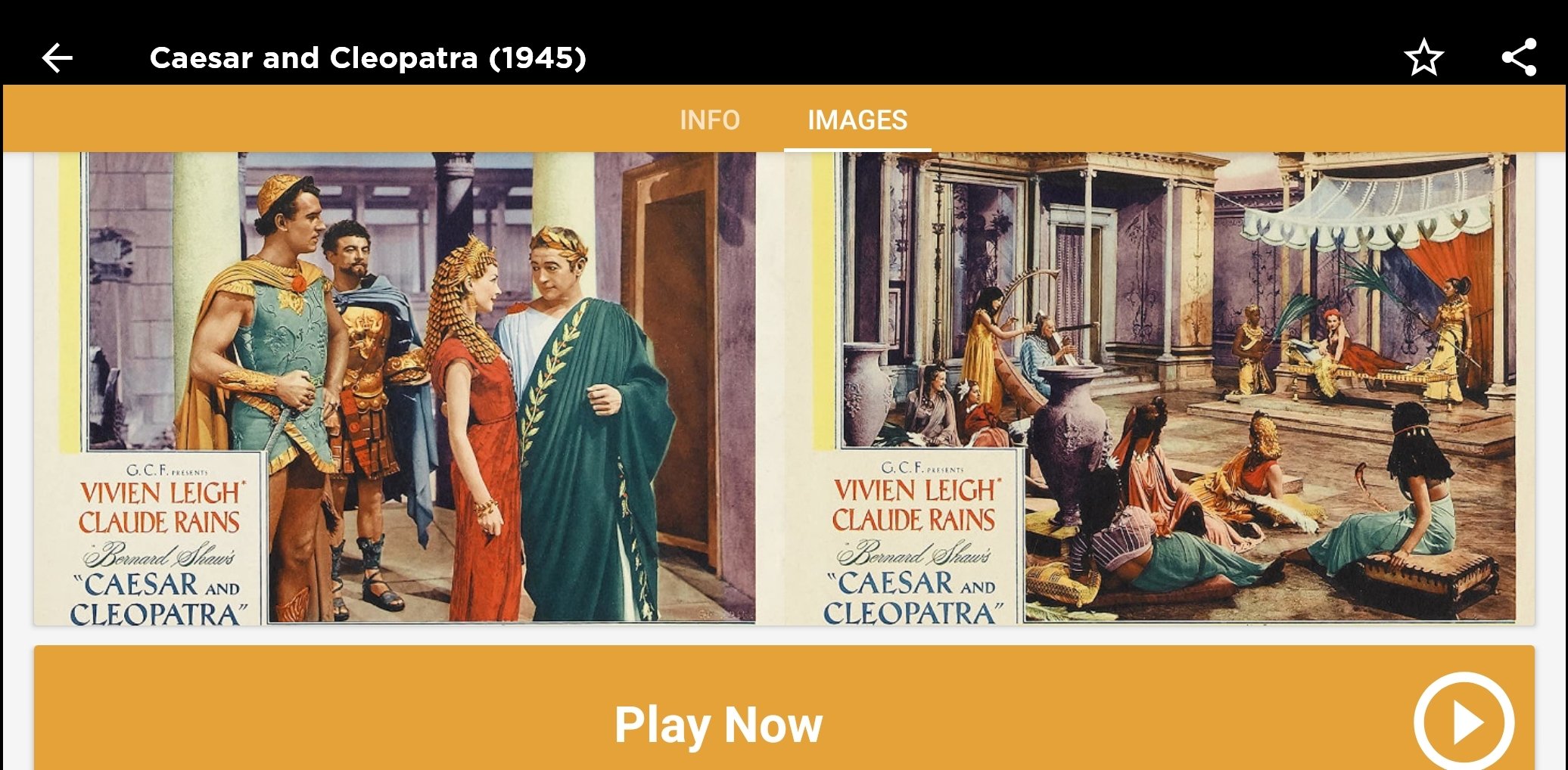
Task: Click the Play Now text
Action: pyautogui.click(x=718, y=724)
